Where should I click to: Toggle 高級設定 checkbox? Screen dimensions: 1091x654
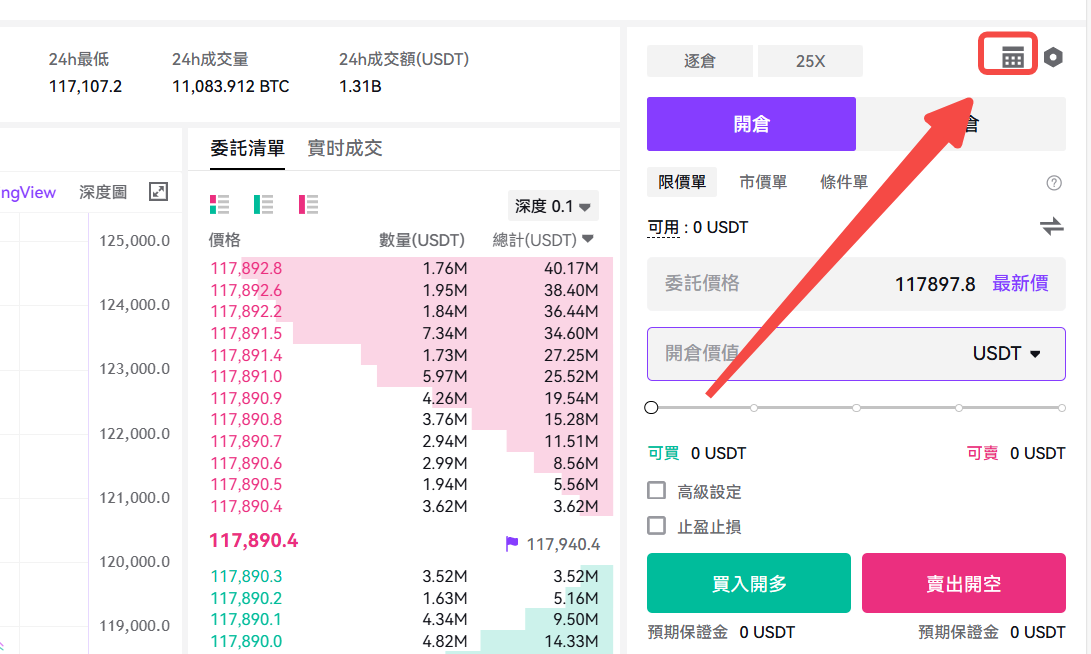[656, 490]
